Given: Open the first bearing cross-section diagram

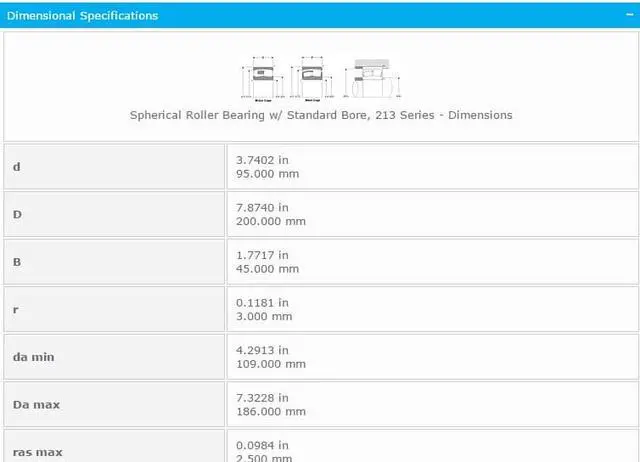Looking at the screenshot, I should point(263,79).
